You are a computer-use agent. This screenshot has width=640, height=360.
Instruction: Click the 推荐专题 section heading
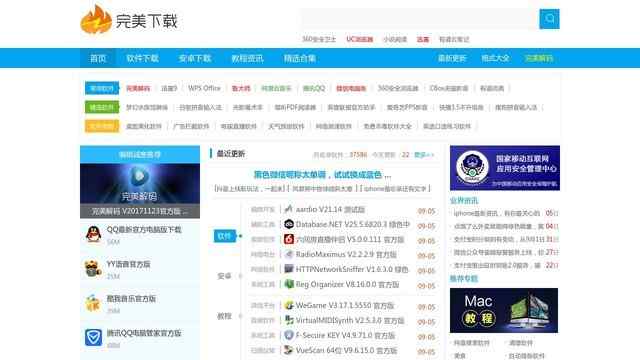[x=464, y=279]
